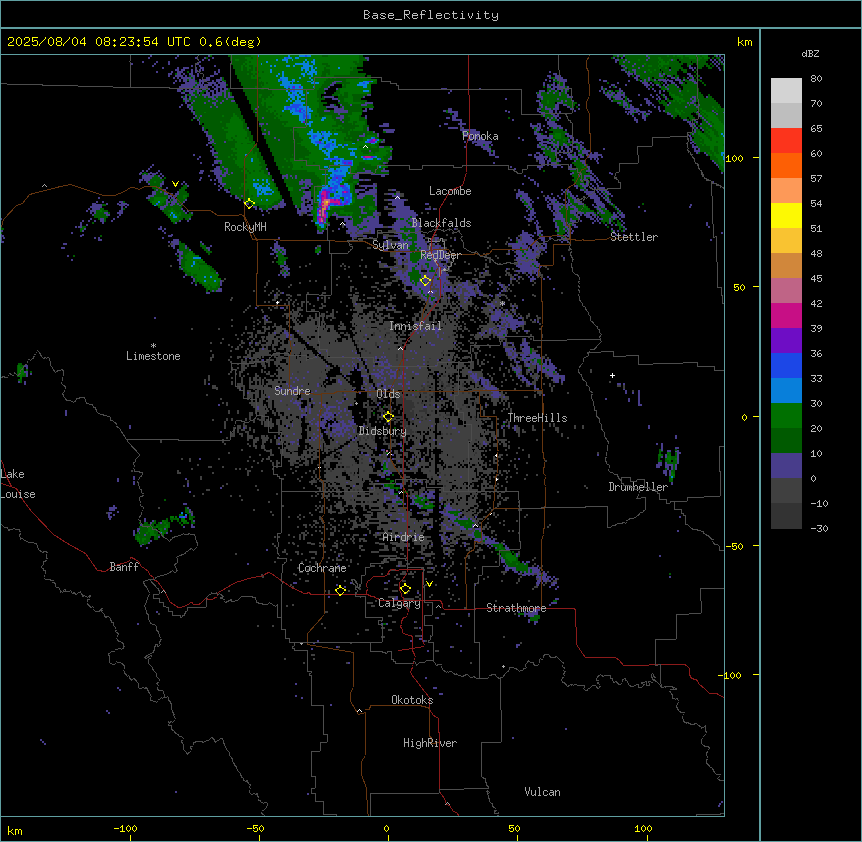Click the slate-blue 0-10 dBZ legend swatch
The height and width of the screenshot is (842, 862).
coord(786,466)
